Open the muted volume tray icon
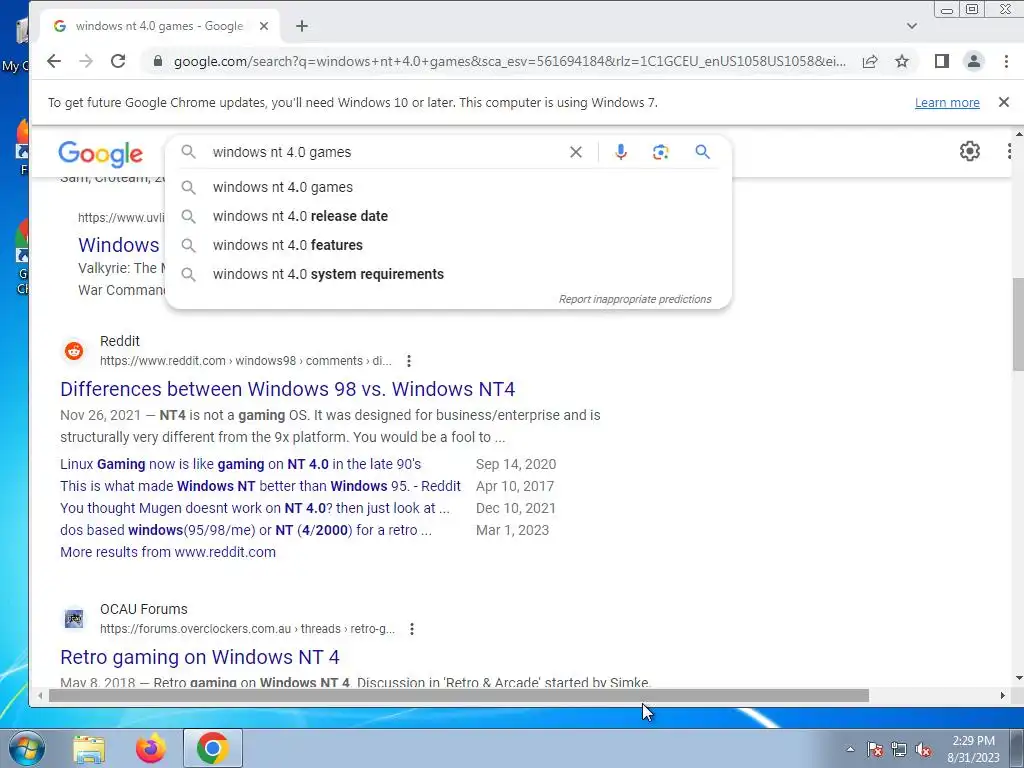 [923, 750]
